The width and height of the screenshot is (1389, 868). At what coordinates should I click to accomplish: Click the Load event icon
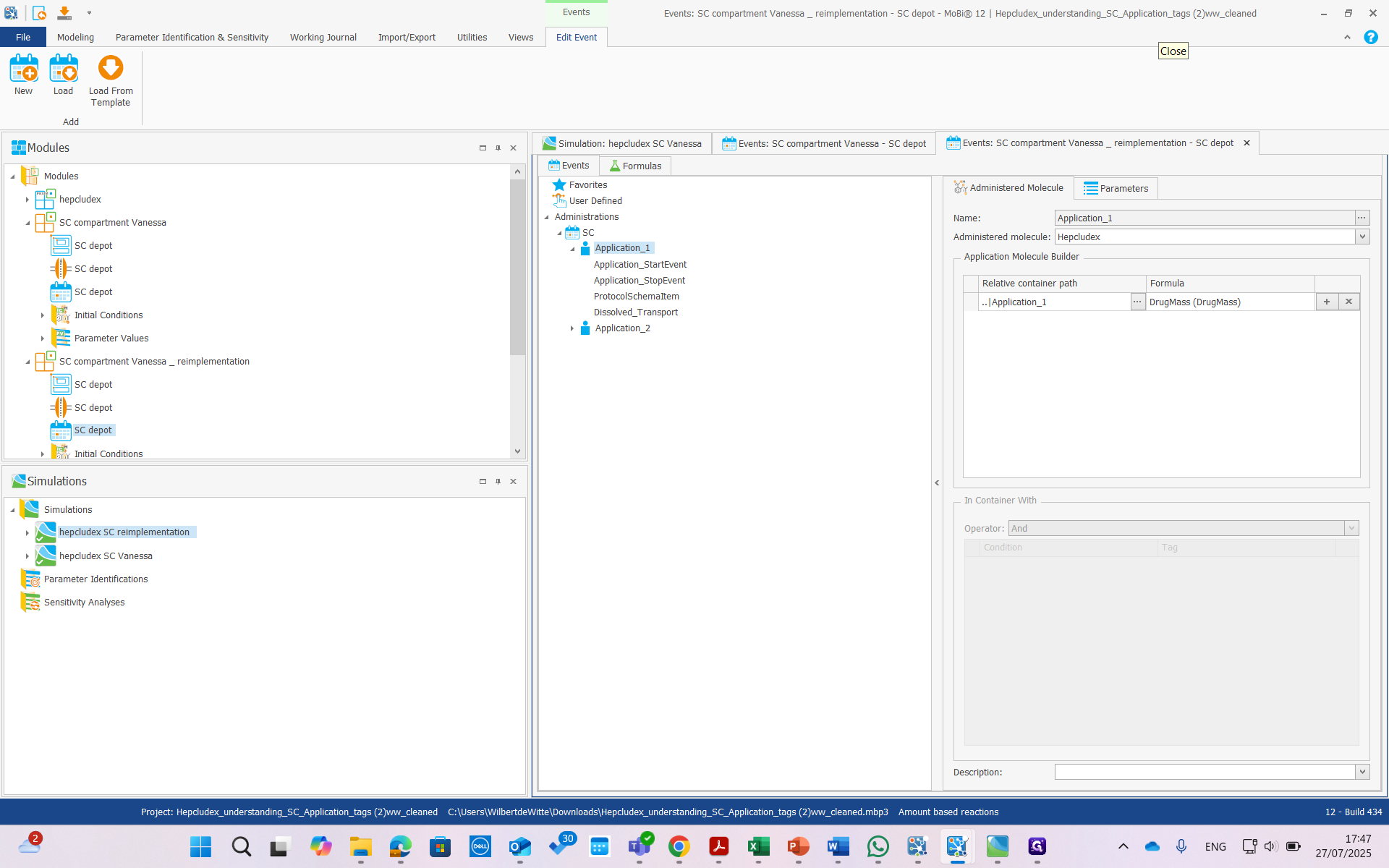(x=63, y=69)
